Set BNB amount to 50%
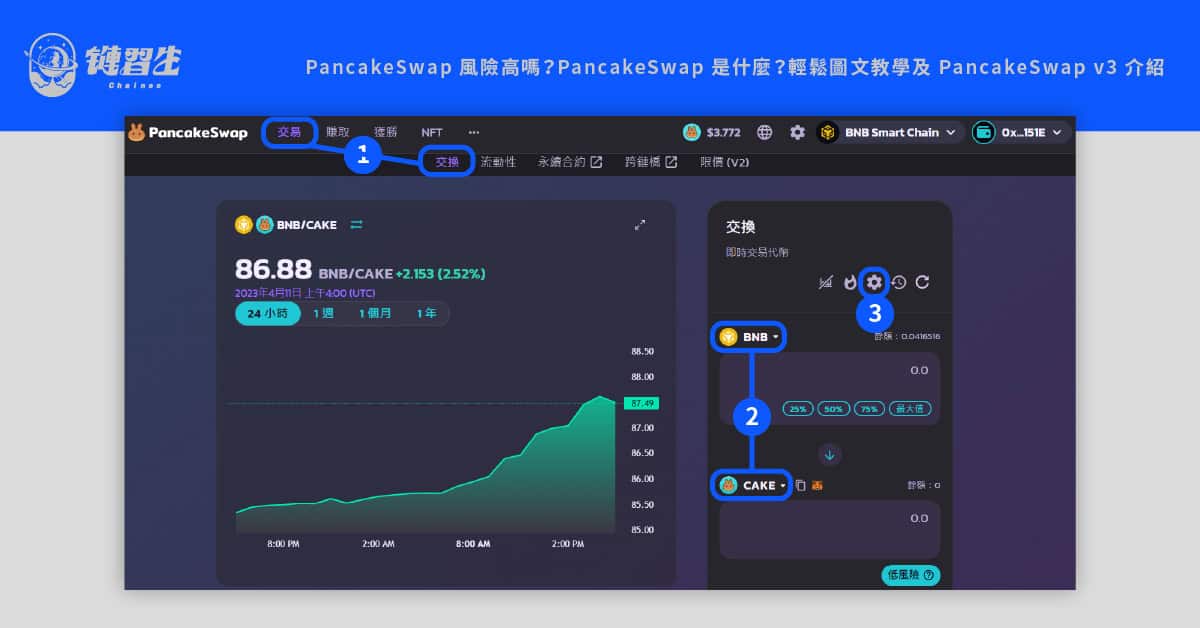 (833, 409)
